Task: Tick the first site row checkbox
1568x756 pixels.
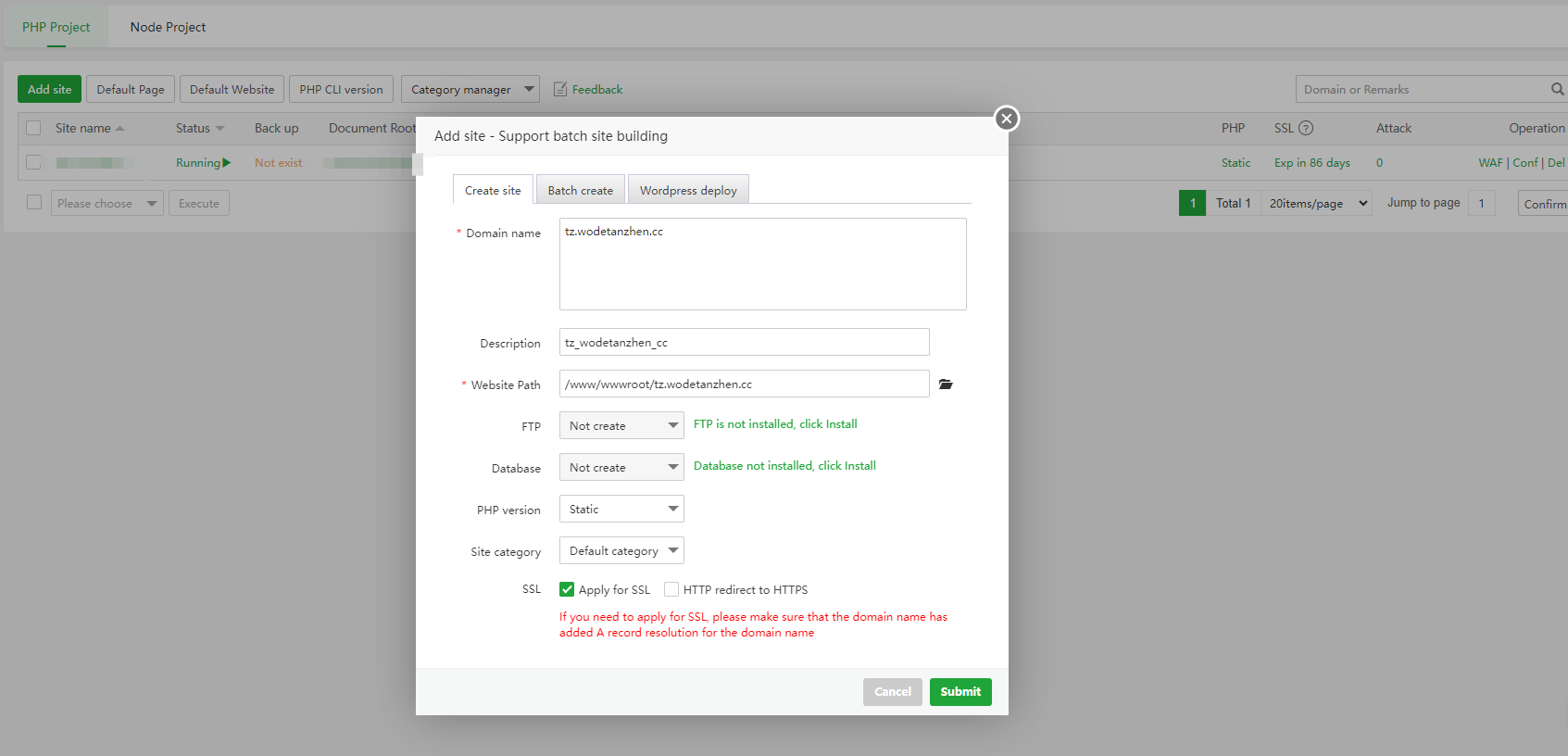Action: (34, 162)
